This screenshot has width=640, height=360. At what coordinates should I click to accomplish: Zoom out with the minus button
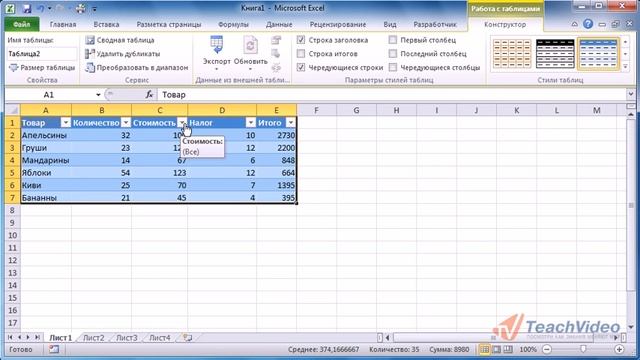(547, 349)
